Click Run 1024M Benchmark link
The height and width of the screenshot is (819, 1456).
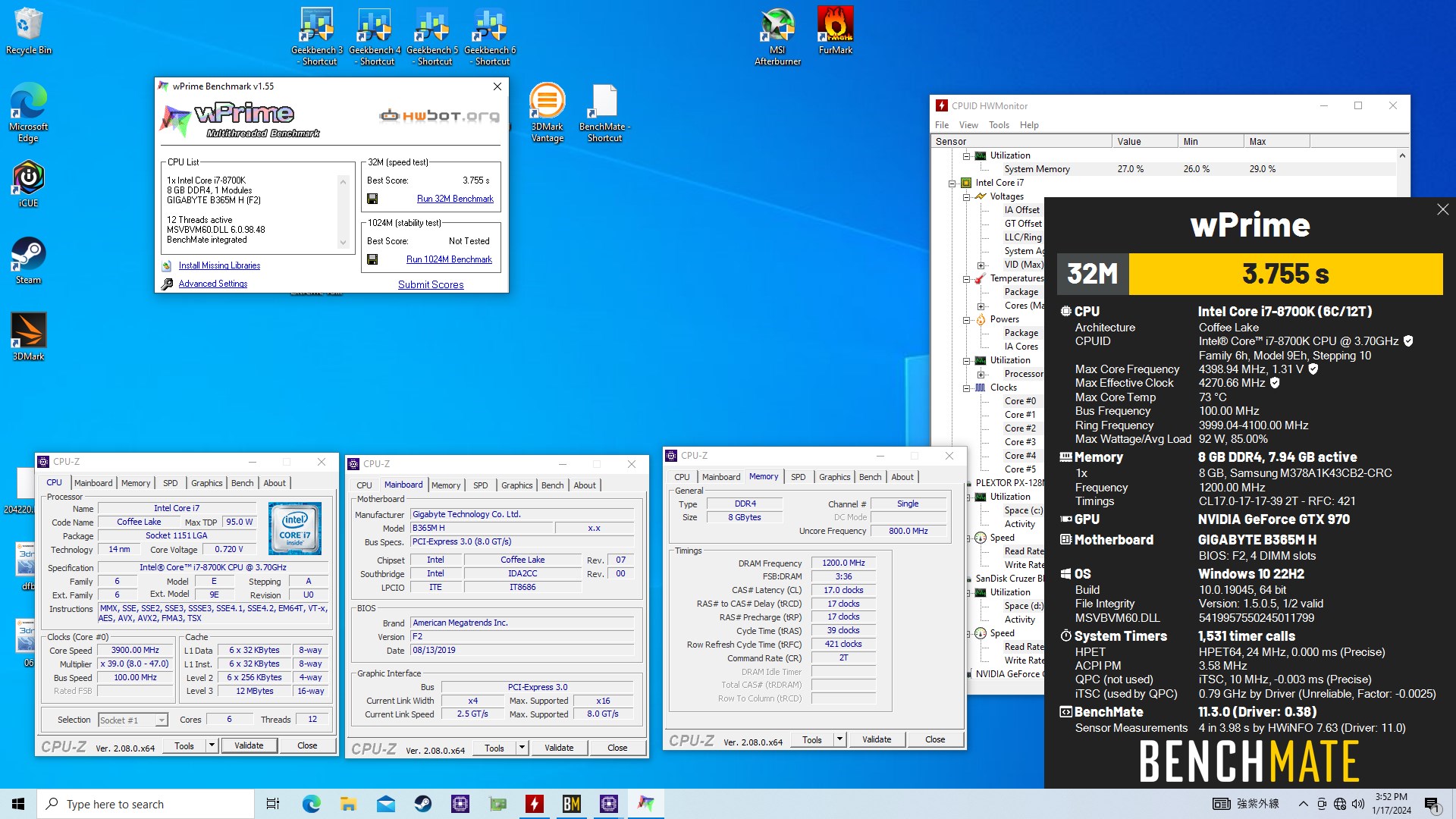449,259
